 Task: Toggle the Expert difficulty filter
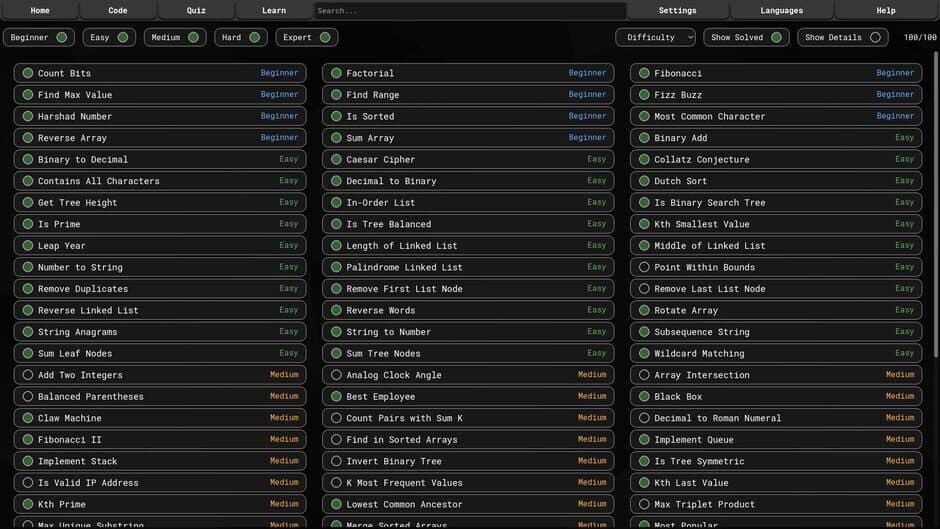click(307, 37)
